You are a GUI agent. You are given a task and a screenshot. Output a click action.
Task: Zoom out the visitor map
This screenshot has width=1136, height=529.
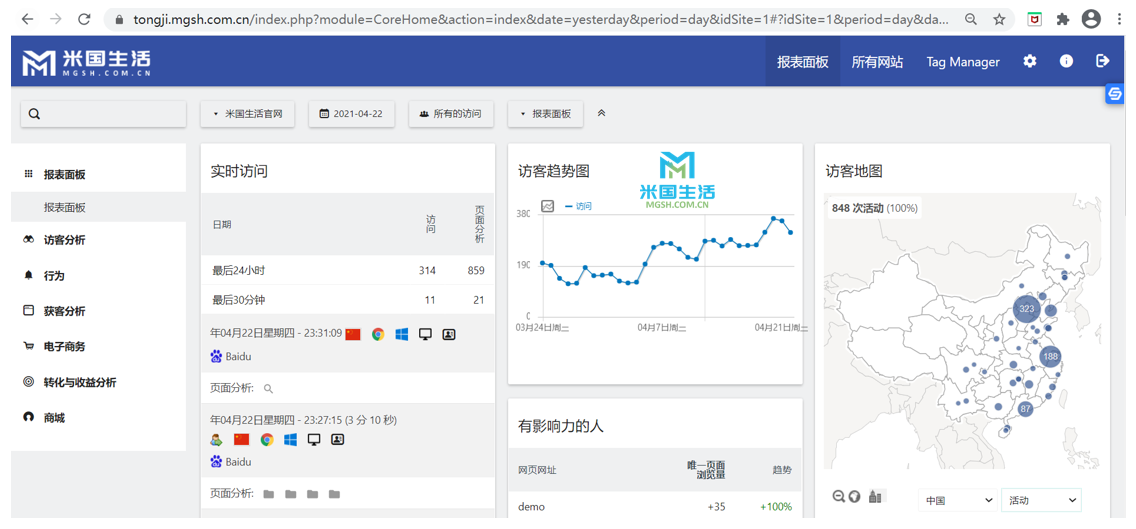(839, 497)
